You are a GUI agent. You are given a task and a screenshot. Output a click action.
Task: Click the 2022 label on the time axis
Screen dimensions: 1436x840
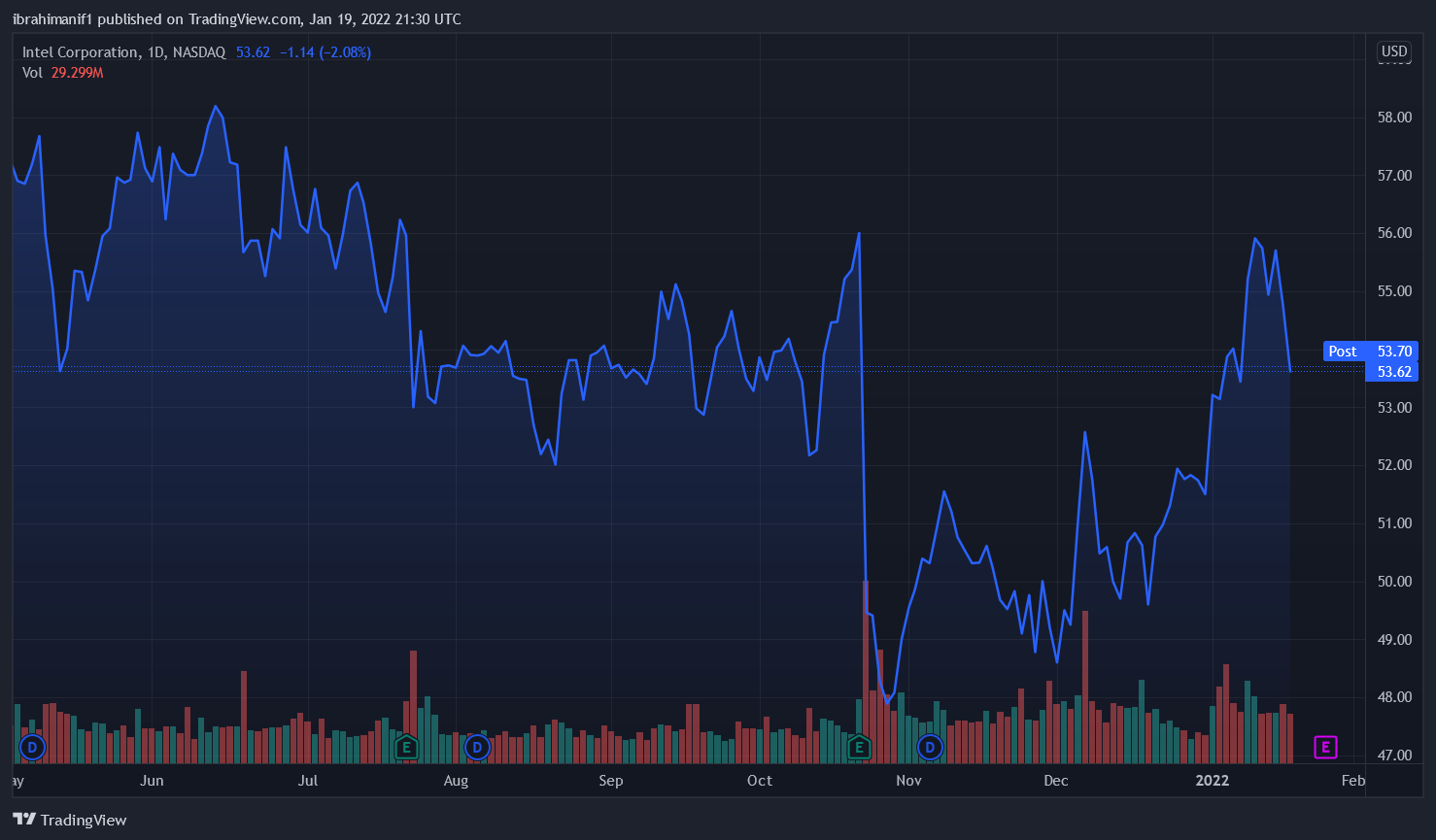1212,781
